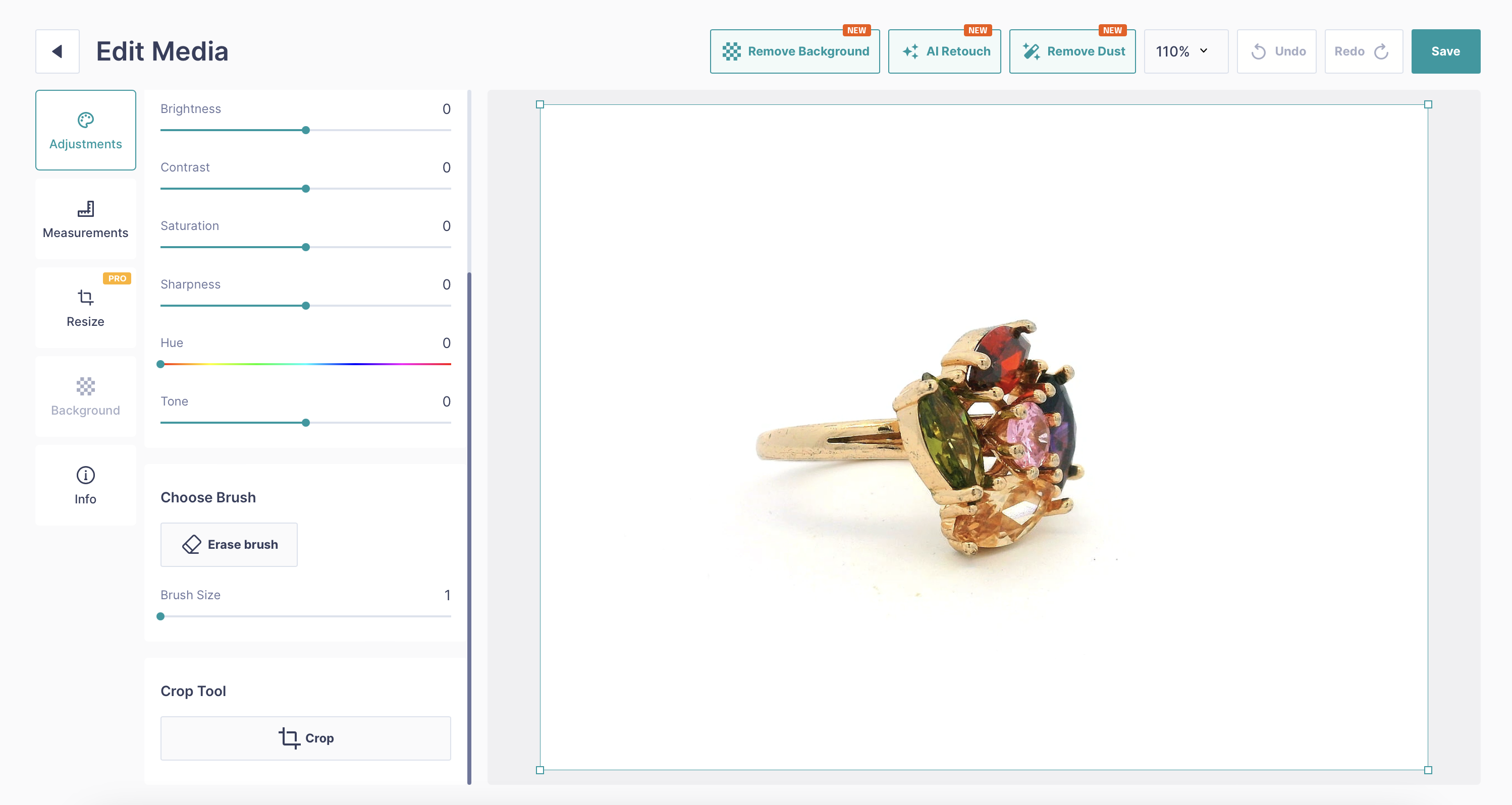This screenshot has width=1512, height=805.
Task: Click the Saturation slider handle
Action: pyautogui.click(x=306, y=247)
